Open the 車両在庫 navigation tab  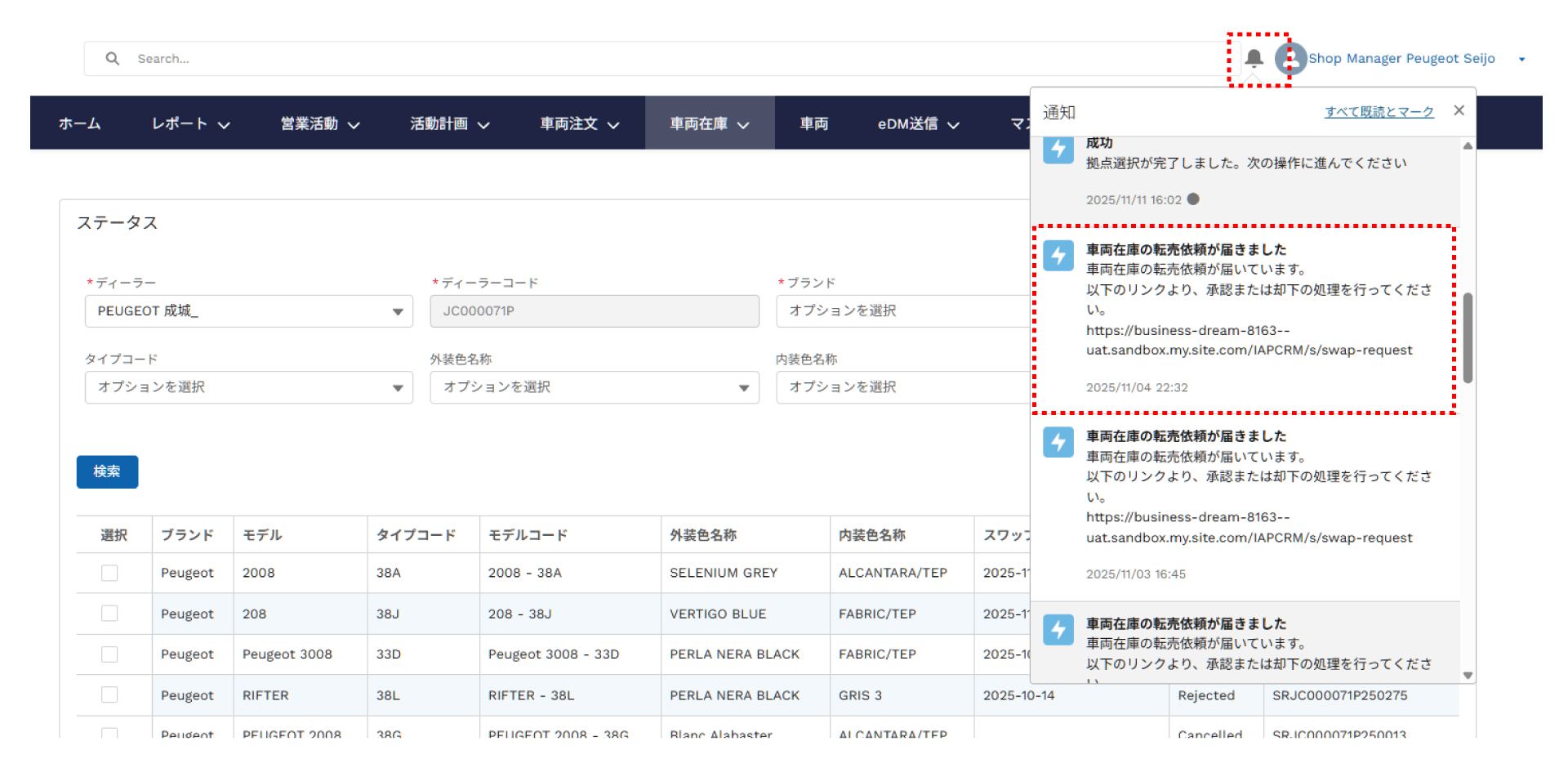pyautogui.click(x=708, y=123)
